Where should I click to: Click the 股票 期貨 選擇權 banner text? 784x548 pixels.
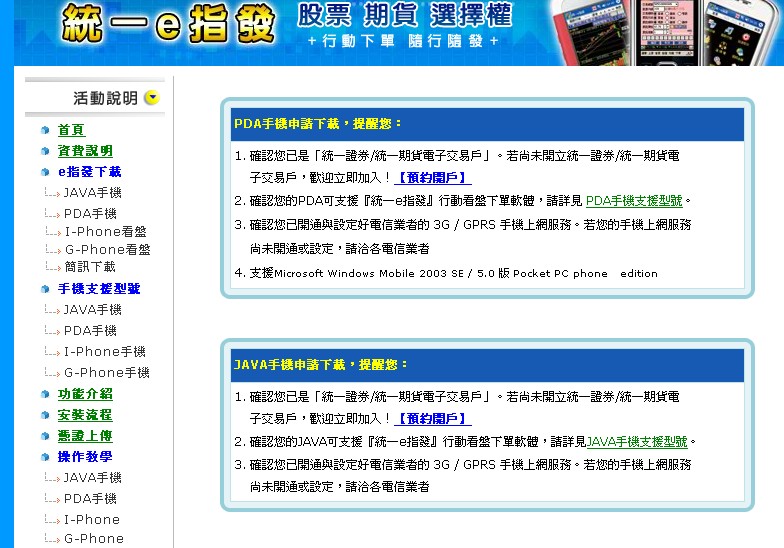point(404,15)
